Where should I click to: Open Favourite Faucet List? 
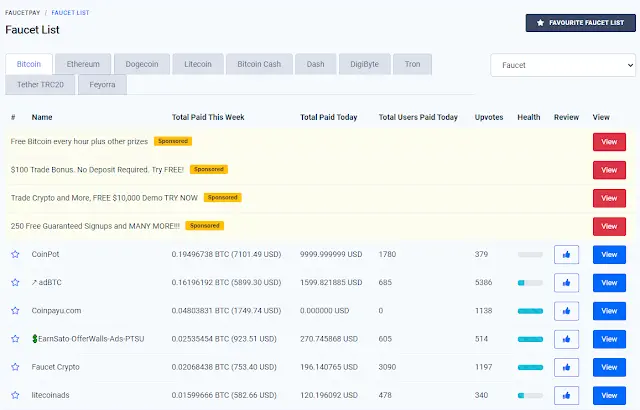pos(580,23)
